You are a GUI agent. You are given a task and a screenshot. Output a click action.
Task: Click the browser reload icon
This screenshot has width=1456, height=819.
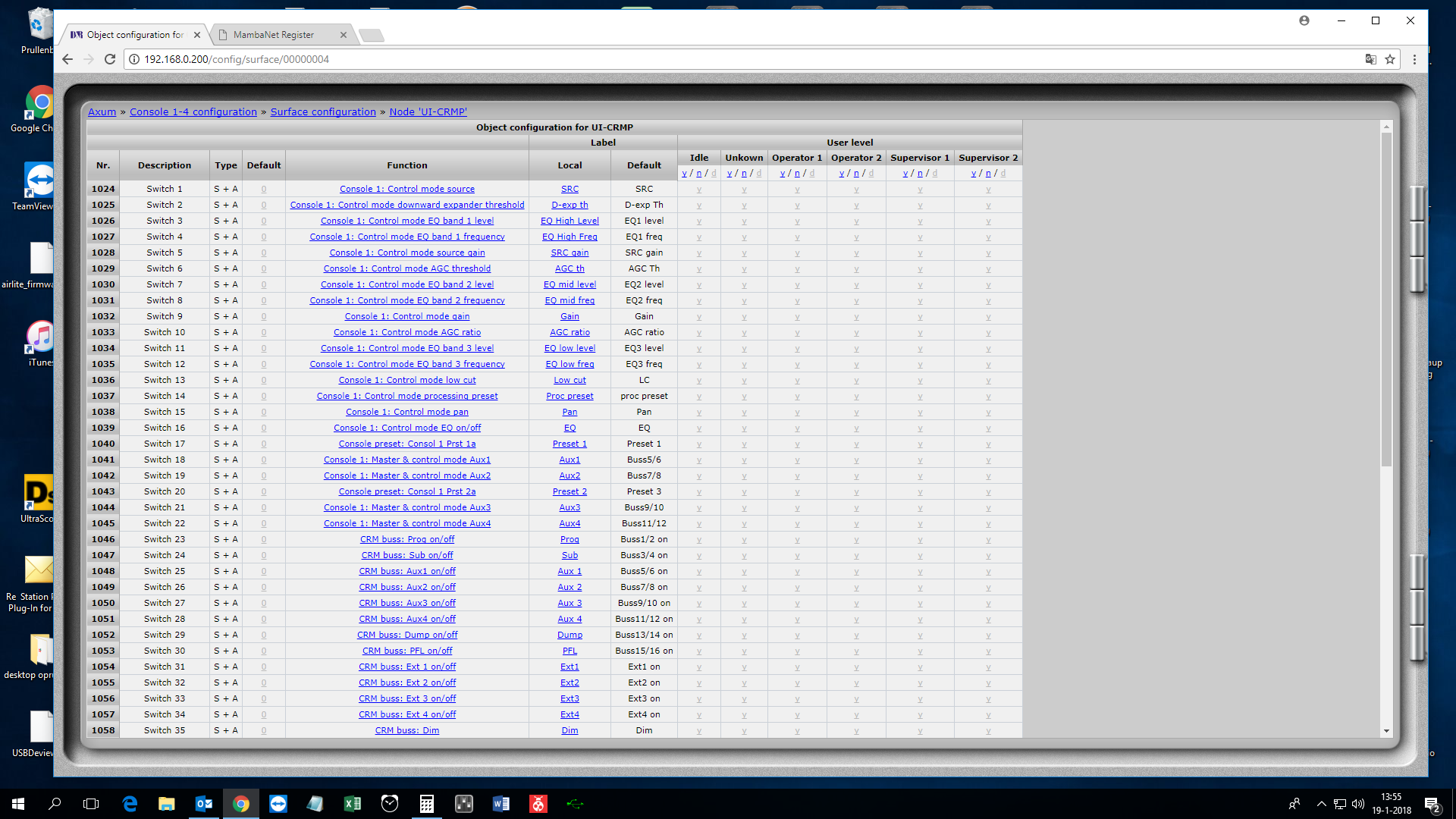tap(110, 59)
